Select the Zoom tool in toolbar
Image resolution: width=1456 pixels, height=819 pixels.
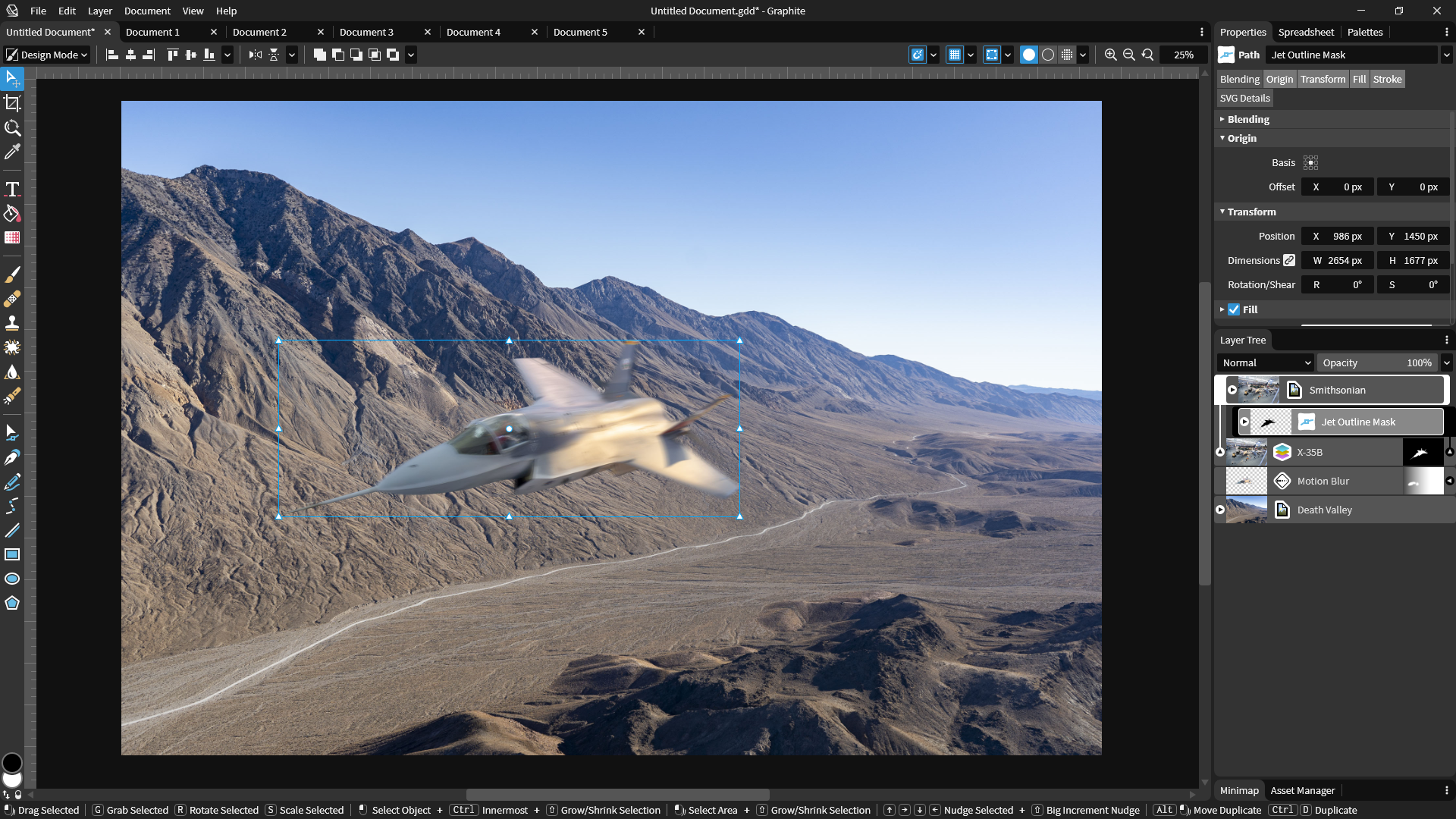point(13,128)
